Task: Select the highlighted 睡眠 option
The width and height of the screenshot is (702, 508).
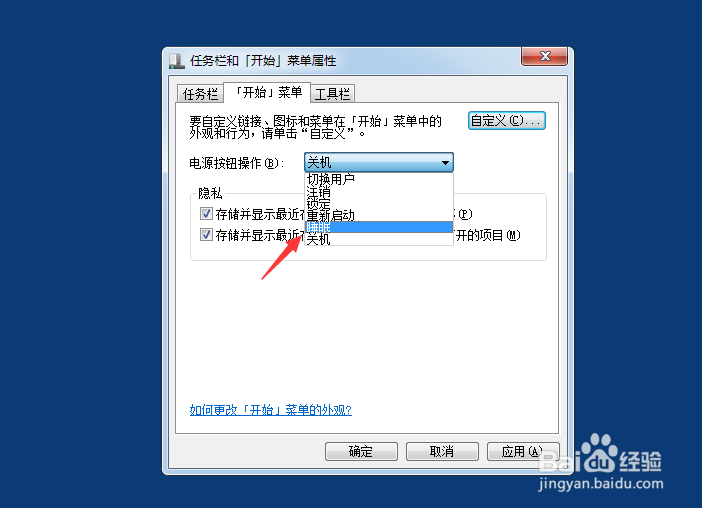Action: pos(379,227)
